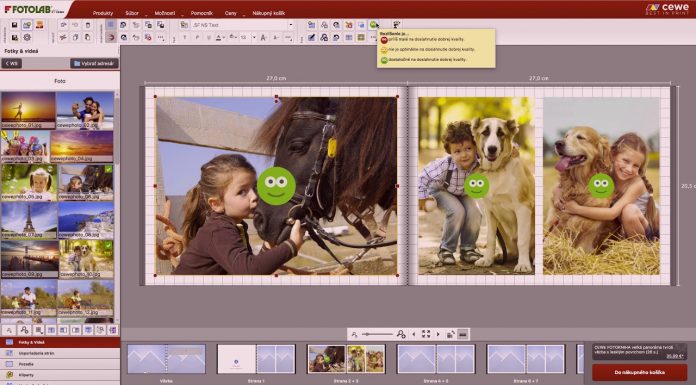Open the Strana 1 page thumbnail
The width and height of the screenshot is (696, 385).
256,359
